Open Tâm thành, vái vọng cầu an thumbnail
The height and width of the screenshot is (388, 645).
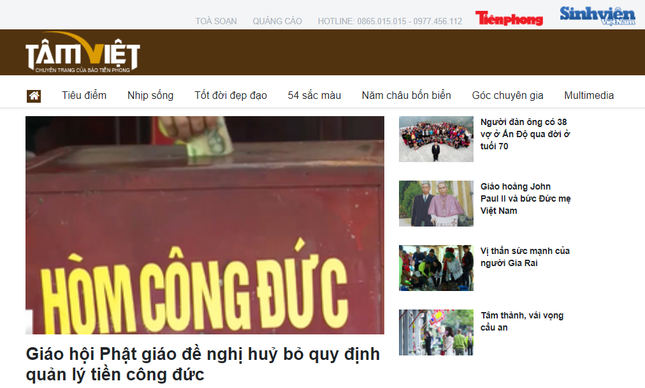436,332
